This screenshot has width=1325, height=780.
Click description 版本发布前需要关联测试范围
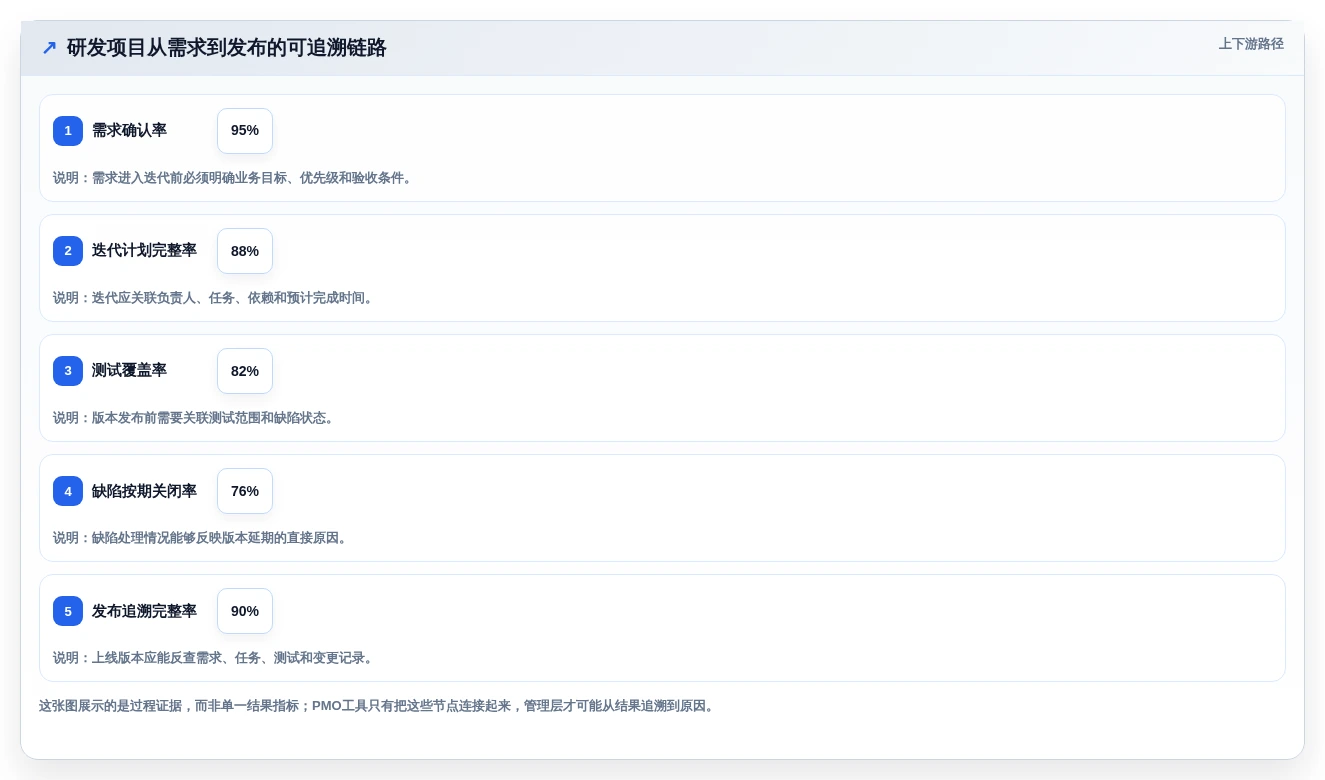coord(194,418)
